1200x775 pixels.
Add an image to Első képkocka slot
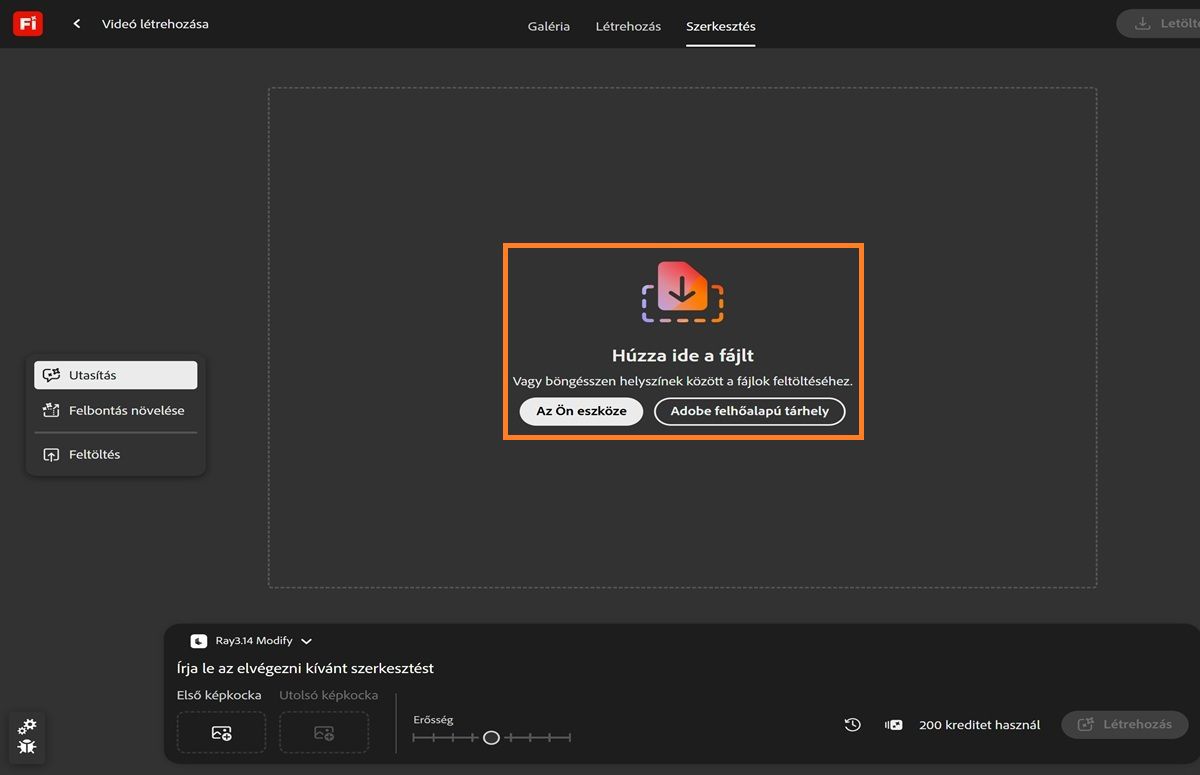(x=221, y=732)
